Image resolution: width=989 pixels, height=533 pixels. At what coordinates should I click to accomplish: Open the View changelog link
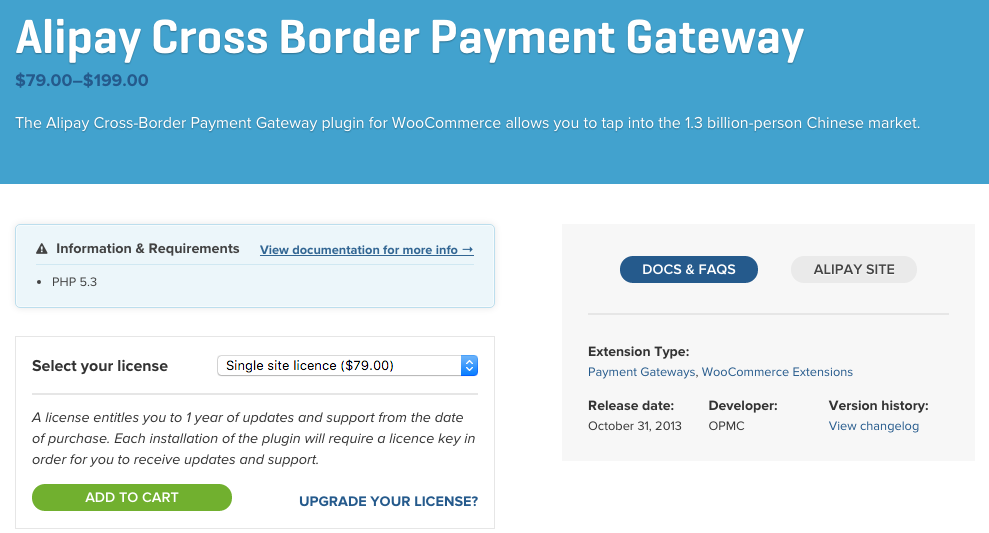coord(874,426)
